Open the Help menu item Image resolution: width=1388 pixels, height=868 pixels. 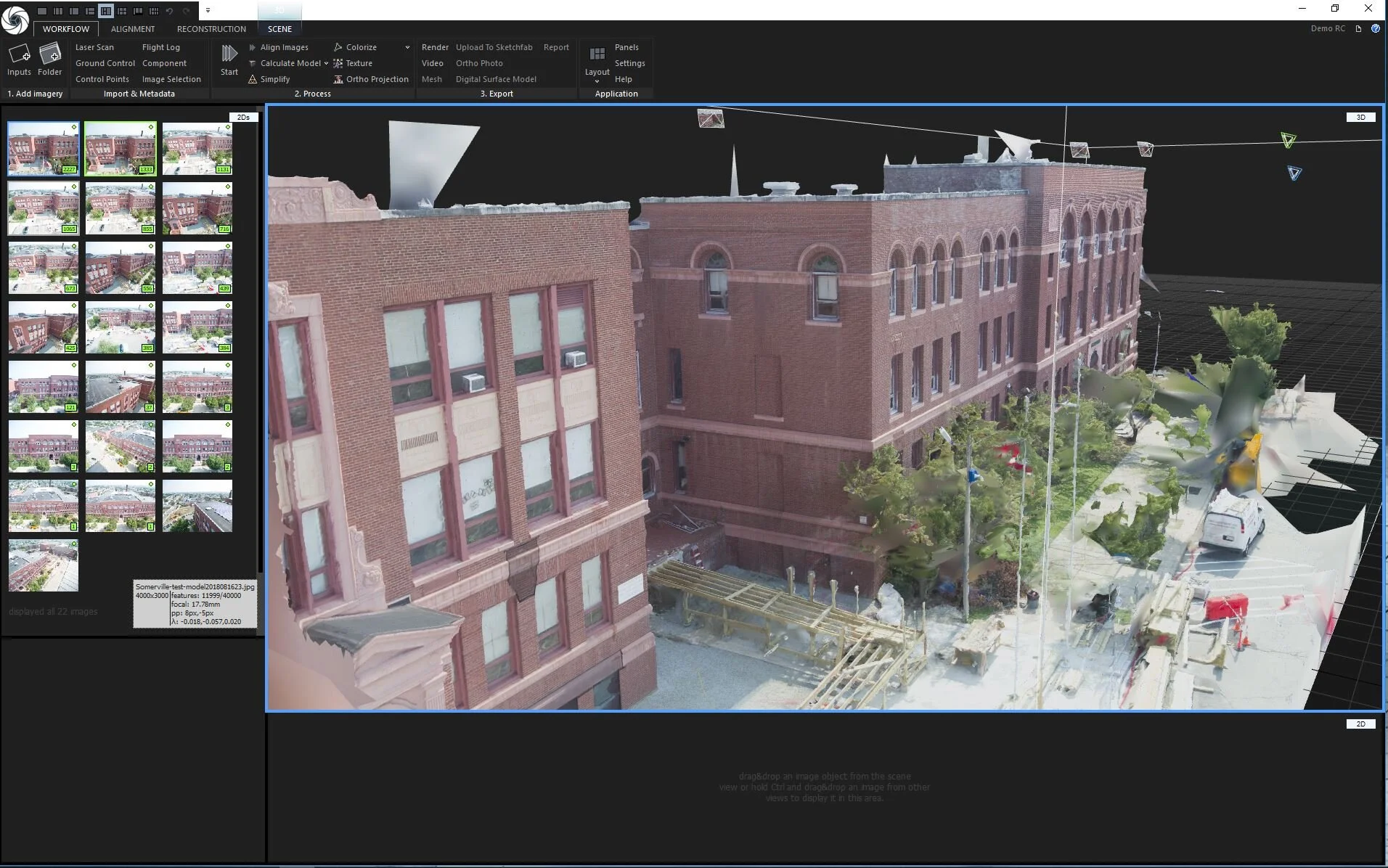pos(624,79)
